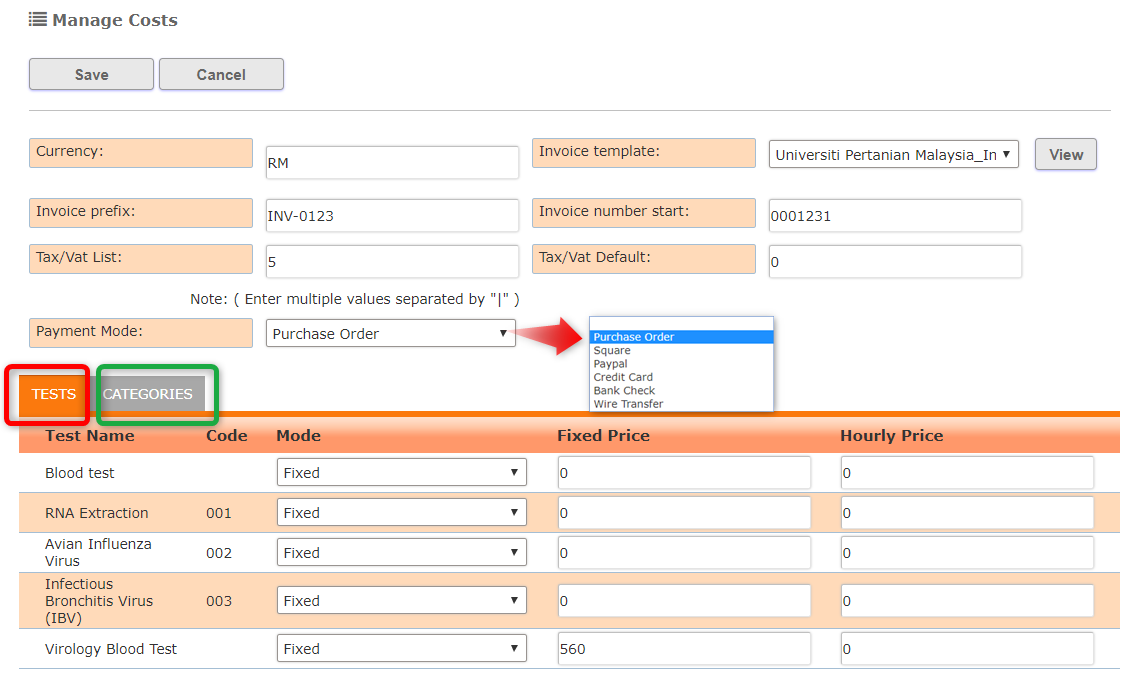Open the Payment Mode dropdown

click(391, 333)
